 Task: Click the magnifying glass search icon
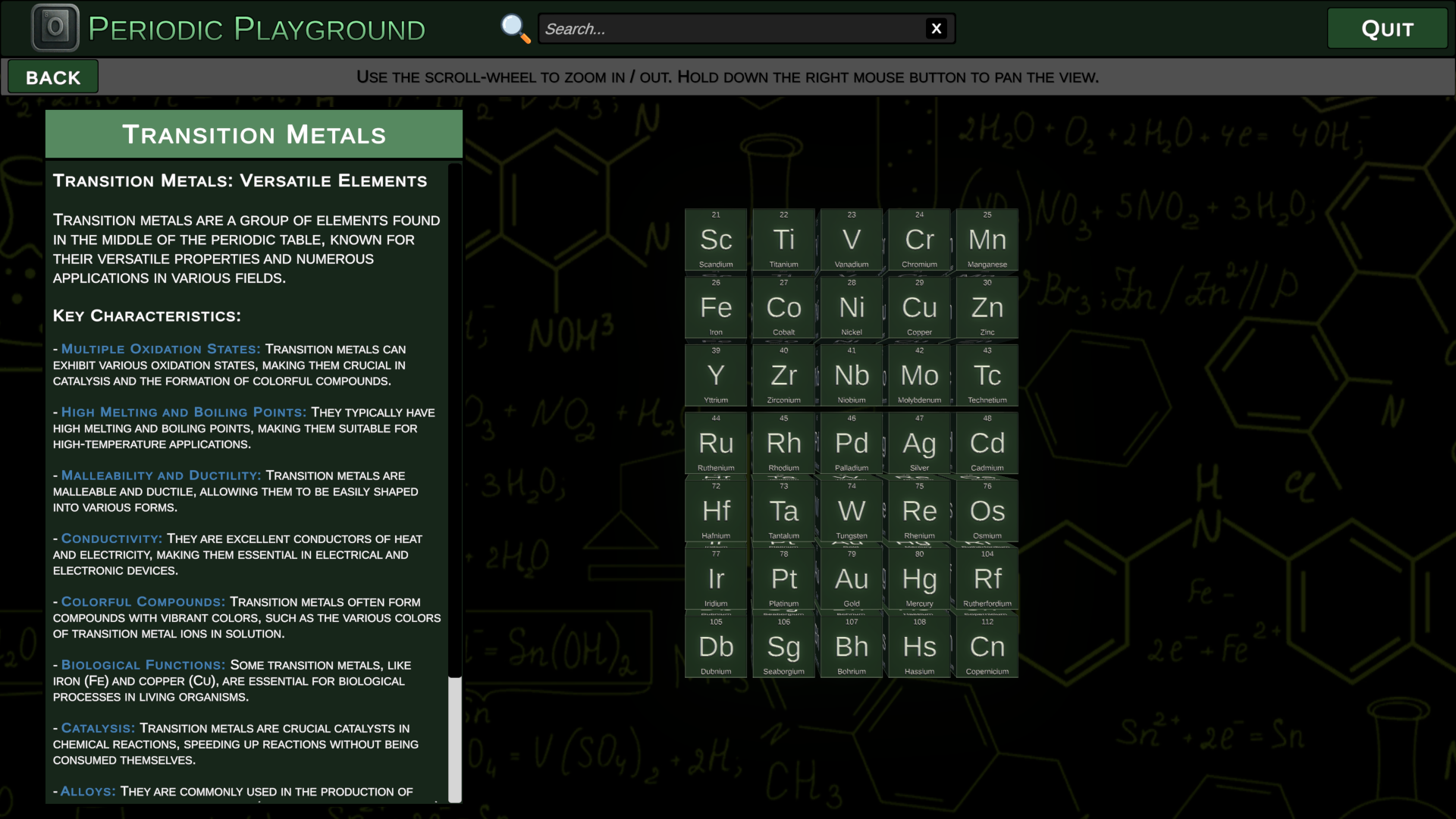click(x=516, y=29)
